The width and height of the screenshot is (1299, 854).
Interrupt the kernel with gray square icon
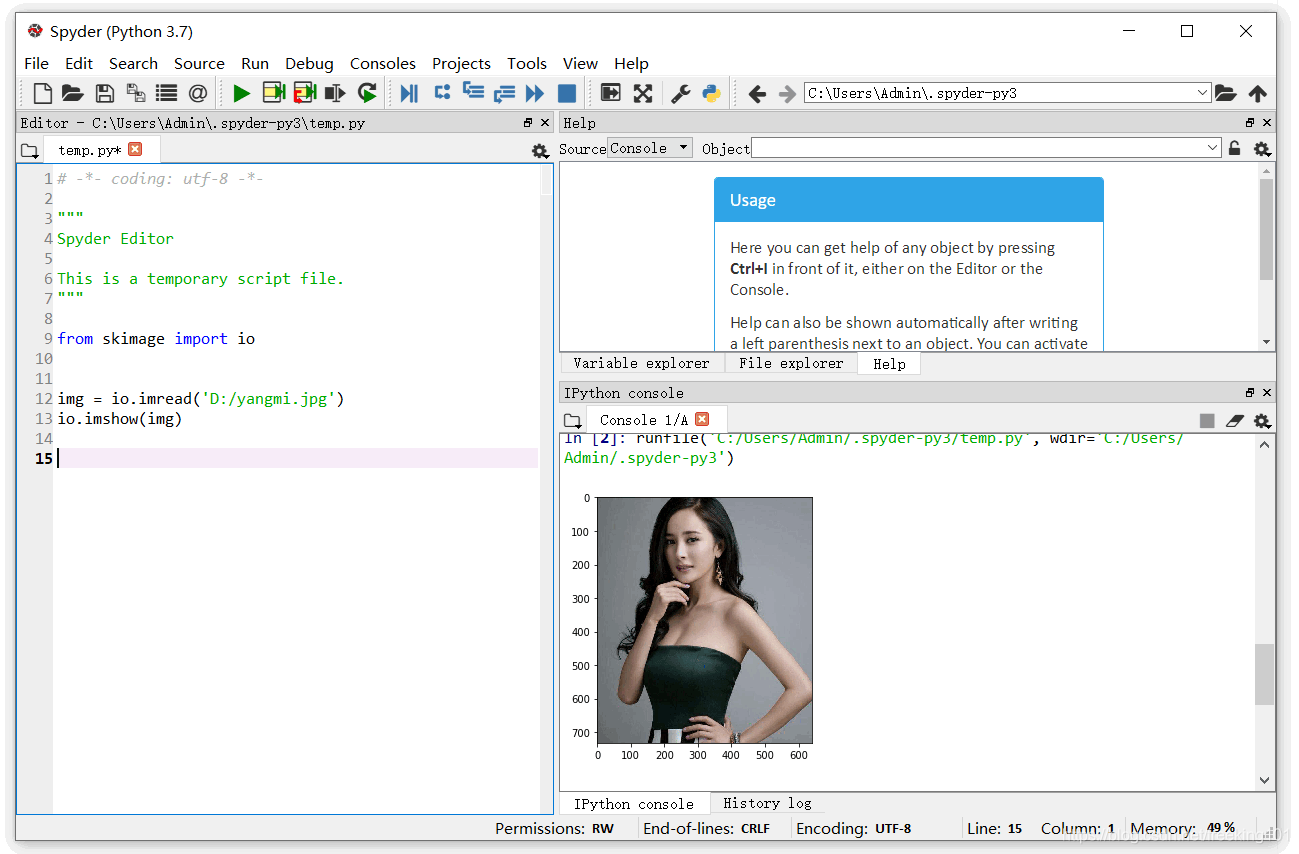pyautogui.click(x=1207, y=420)
